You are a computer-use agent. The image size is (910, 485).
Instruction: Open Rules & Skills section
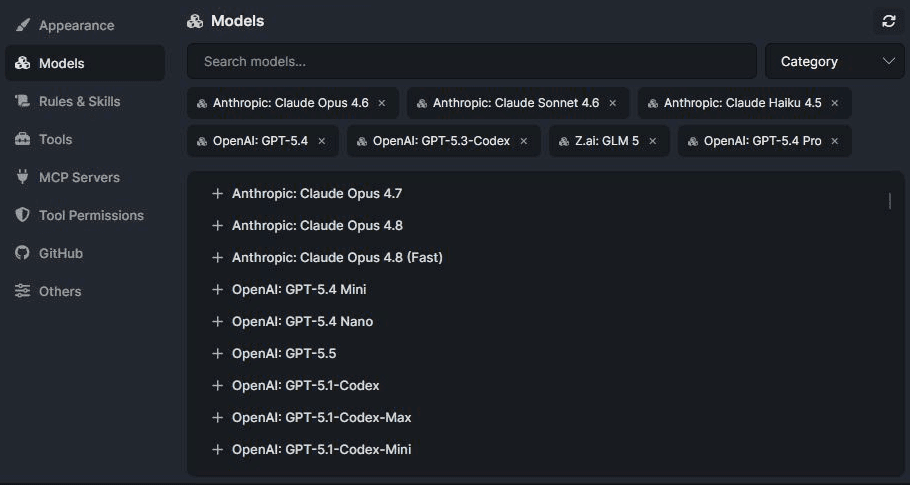point(85,101)
